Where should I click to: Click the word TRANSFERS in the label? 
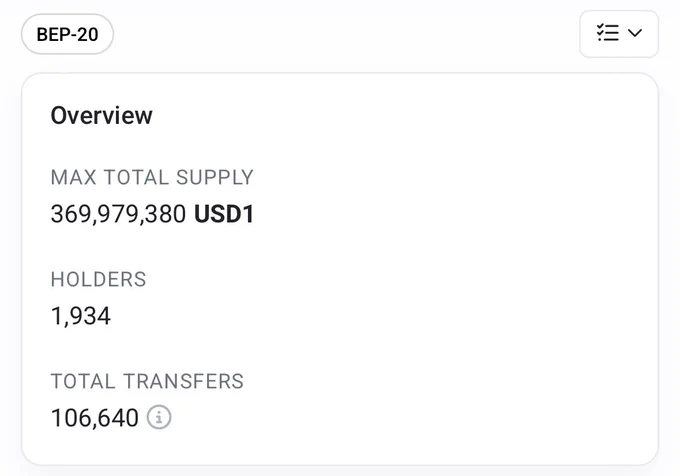click(x=183, y=381)
